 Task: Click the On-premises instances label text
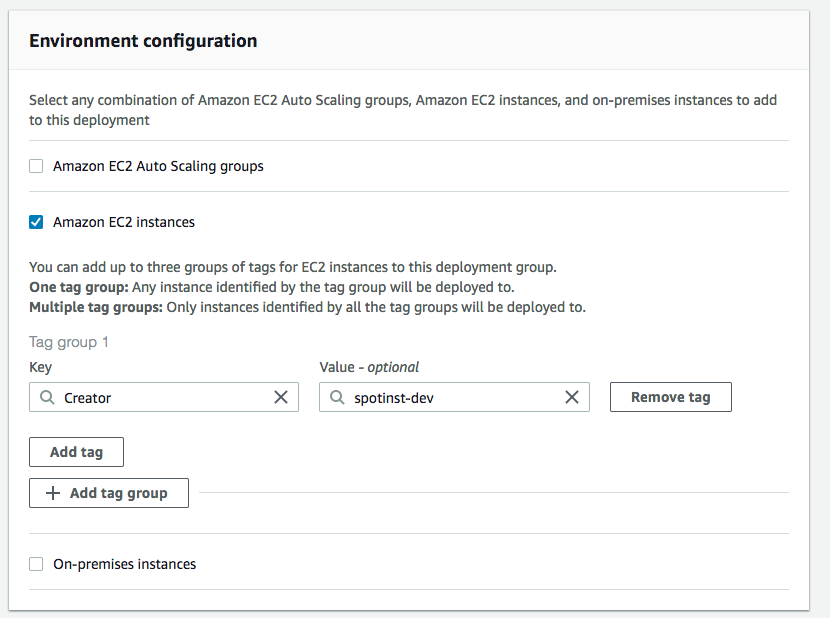124,564
